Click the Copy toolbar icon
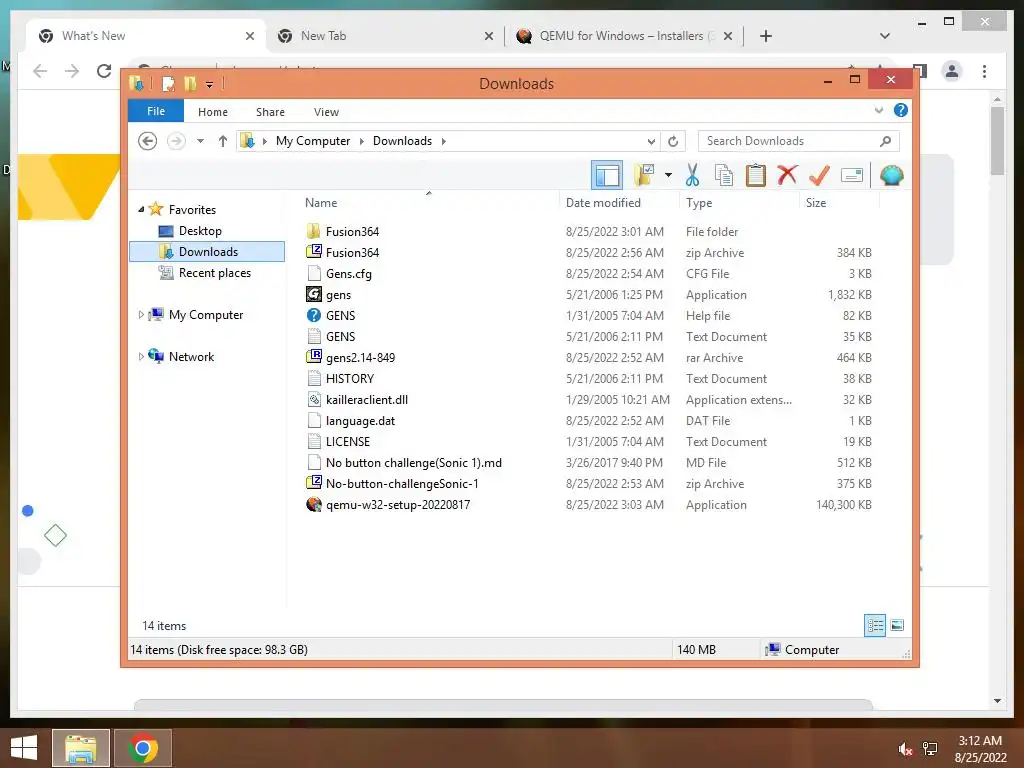Viewport: 1024px width, 768px height. (x=724, y=175)
